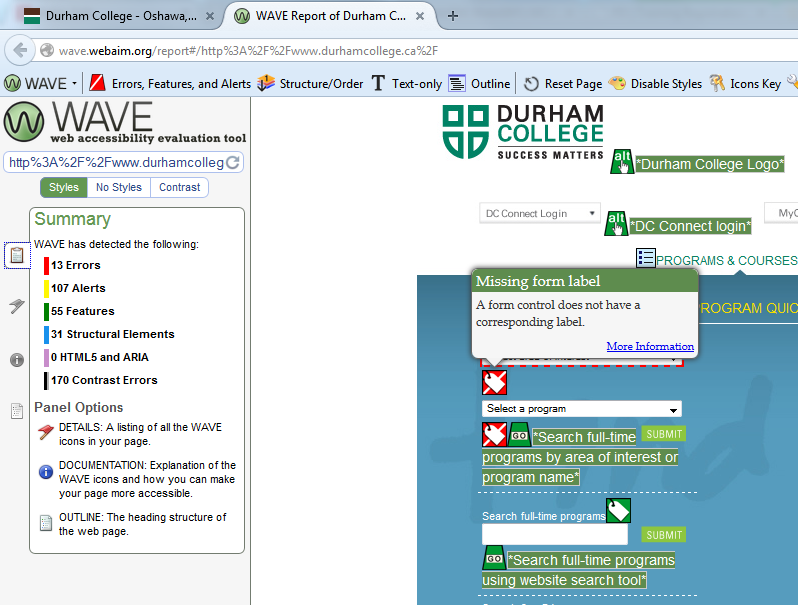Click the GO feature icon beside website search tool text

[494, 558]
